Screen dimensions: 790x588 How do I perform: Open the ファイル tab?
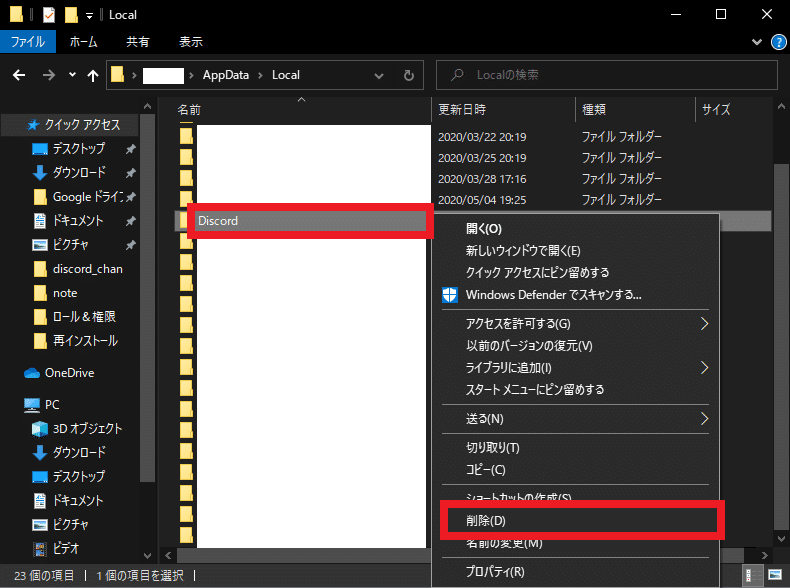(x=28, y=42)
